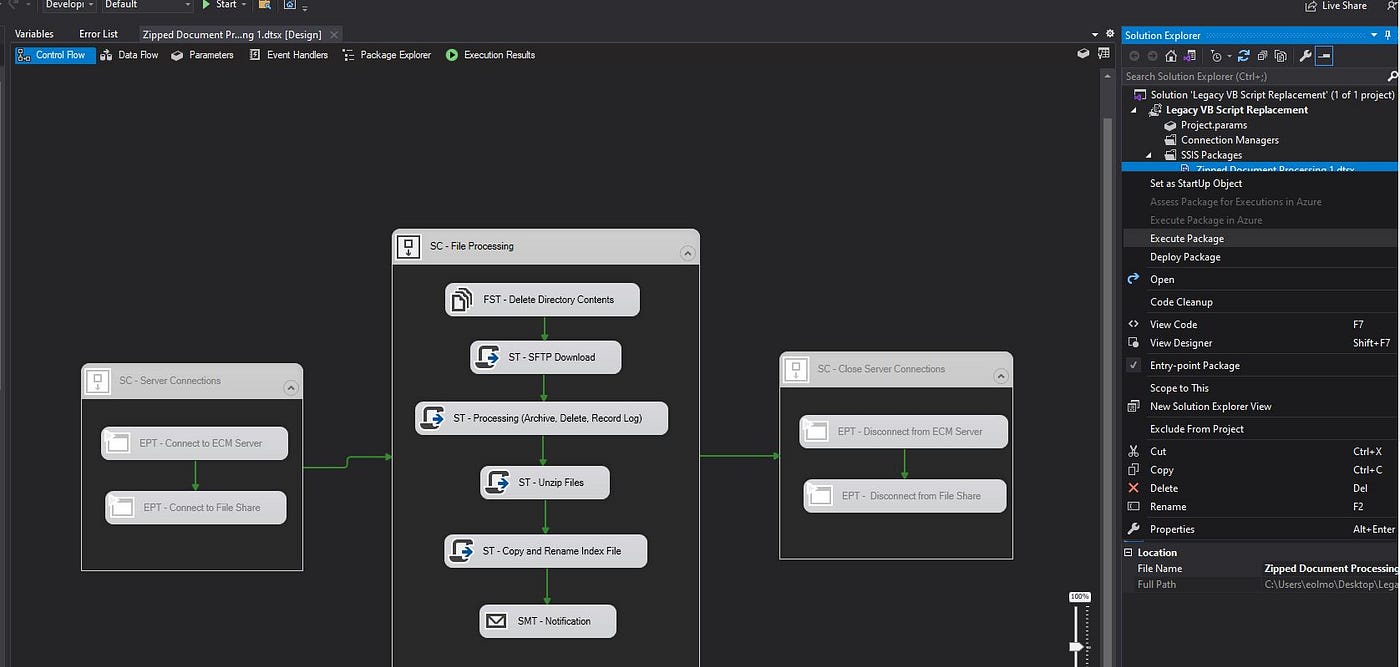Click the zoom slider handle
The height and width of the screenshot is (667, 1400).
[x=1078, y=647]
